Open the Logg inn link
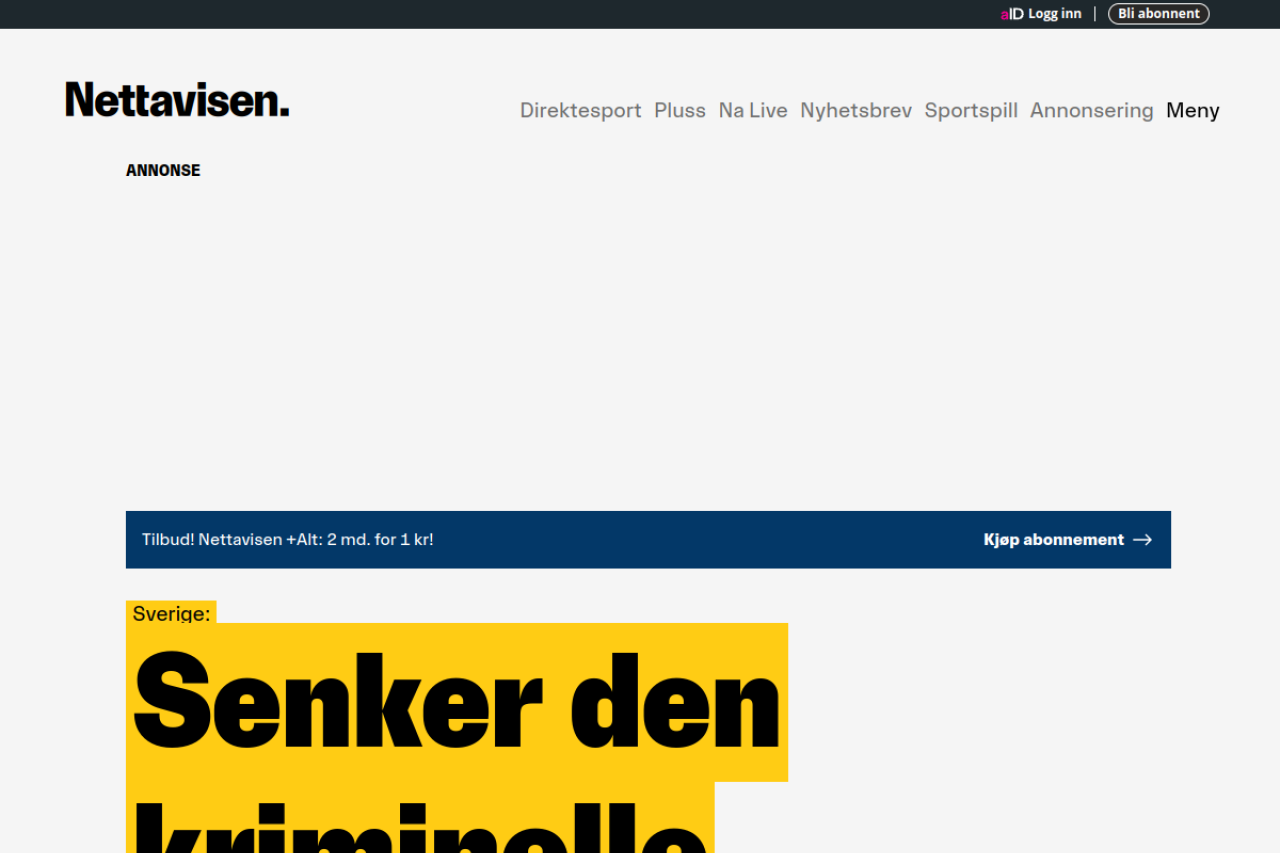Viewport: 1280px width, 853px height. 1054,14
